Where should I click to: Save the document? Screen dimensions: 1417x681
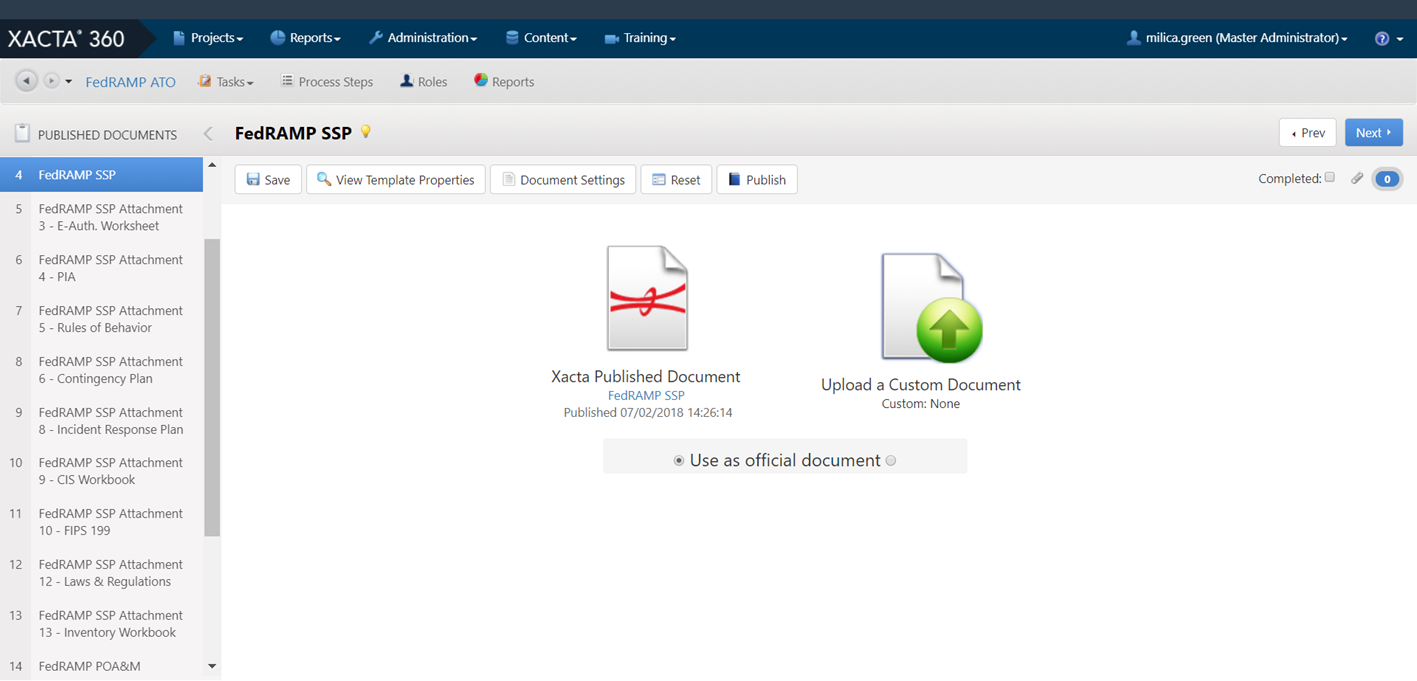pos(268,180)
